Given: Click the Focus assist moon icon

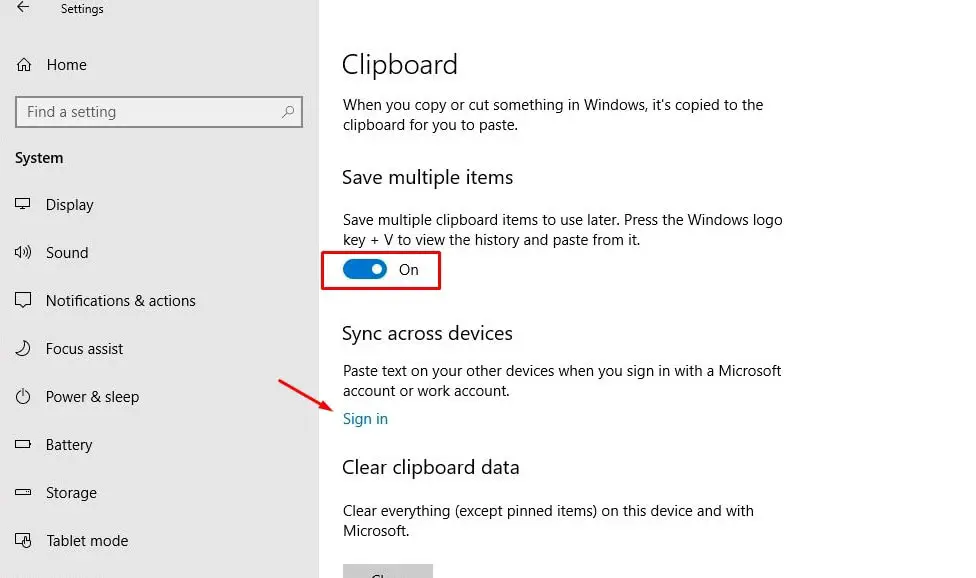Looking at the screenshot, I should [24, 349].
